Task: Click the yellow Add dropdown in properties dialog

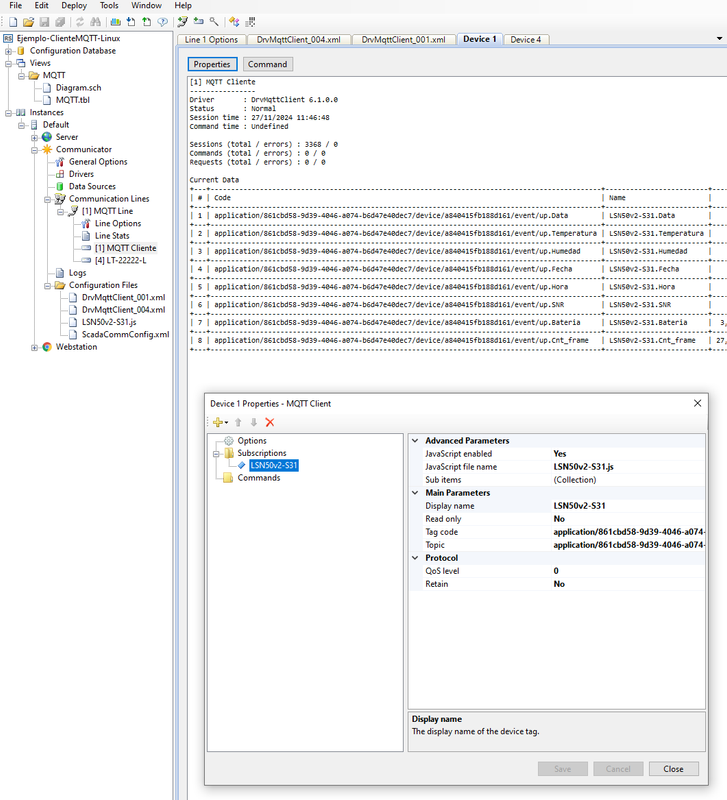Action: [x=220, y=422]
